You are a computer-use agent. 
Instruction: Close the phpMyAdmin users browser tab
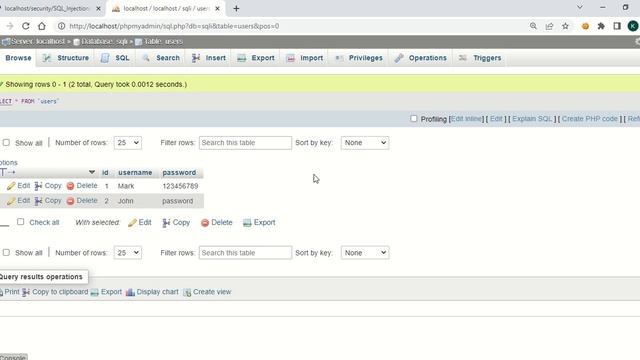point(218,9)
